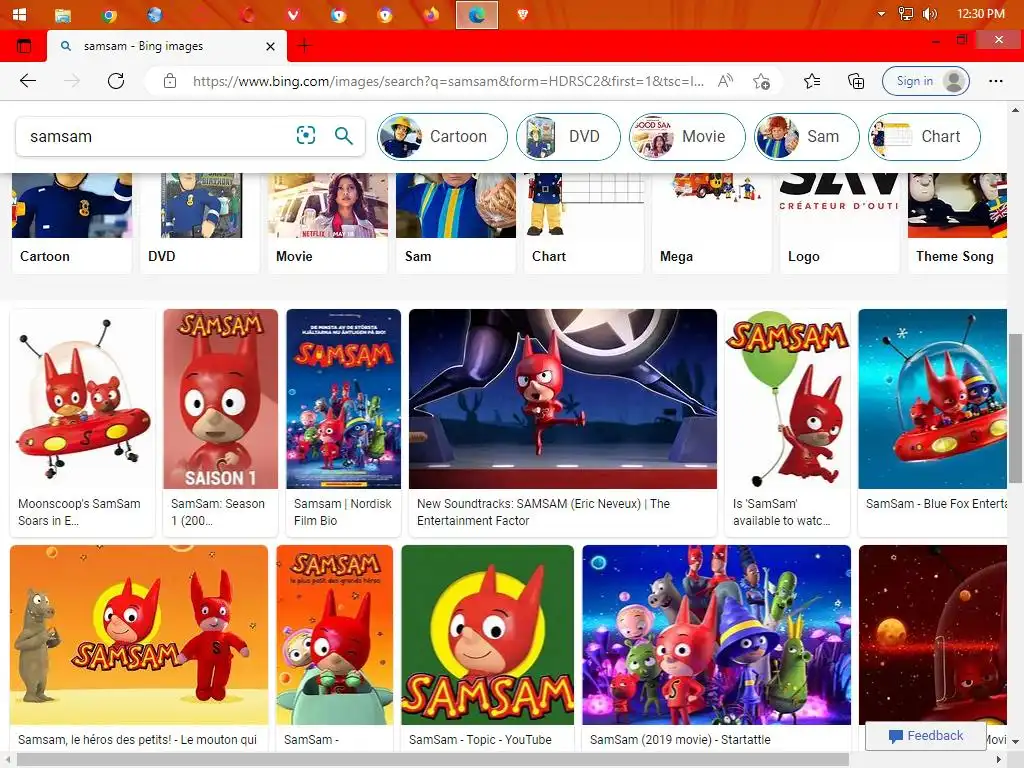The height and width of the screenshot is (768, 1024).
Task: Open the Theme Song related search card
Action: (957, 222)
